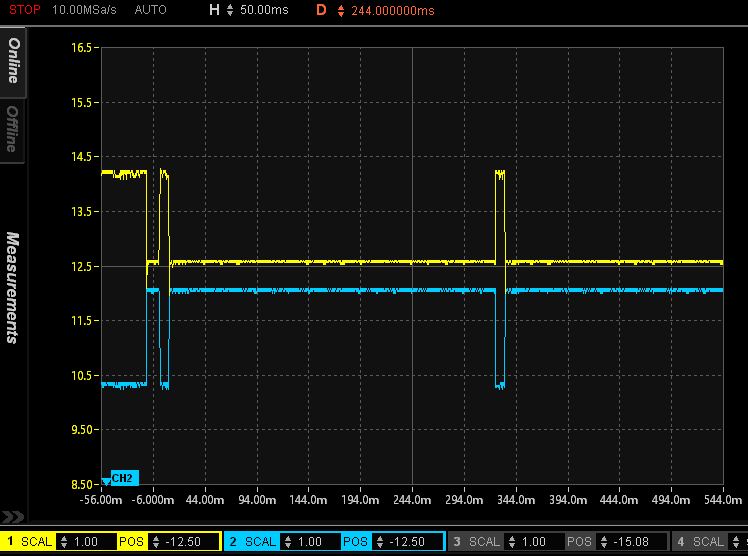This screenshot has height=556, width=748.
Task: Click channel 3 POS value -15.08
Action: click(x=630, y=542)
